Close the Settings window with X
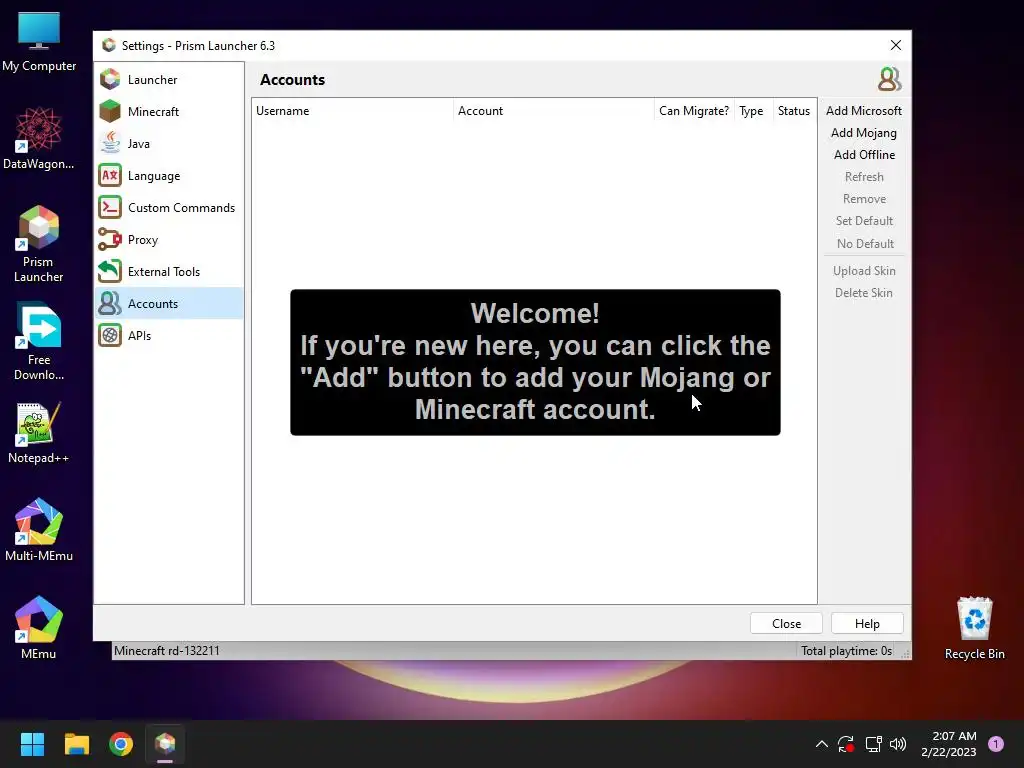 896,45
